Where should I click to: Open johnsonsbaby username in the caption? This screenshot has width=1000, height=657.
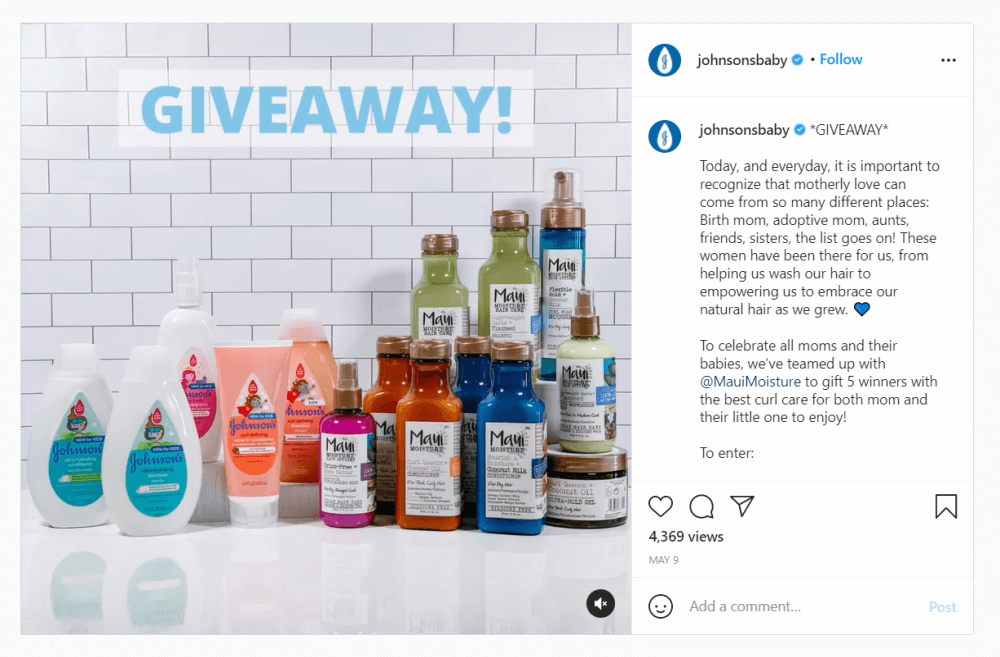pos(744,130)
